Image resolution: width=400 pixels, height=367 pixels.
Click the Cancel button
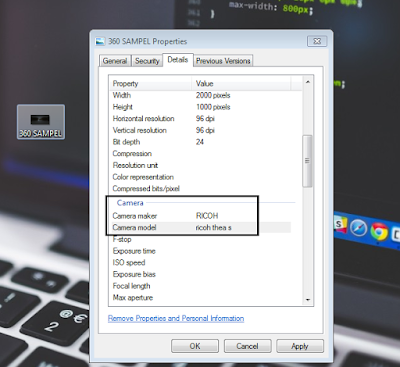tap(247, 346)
